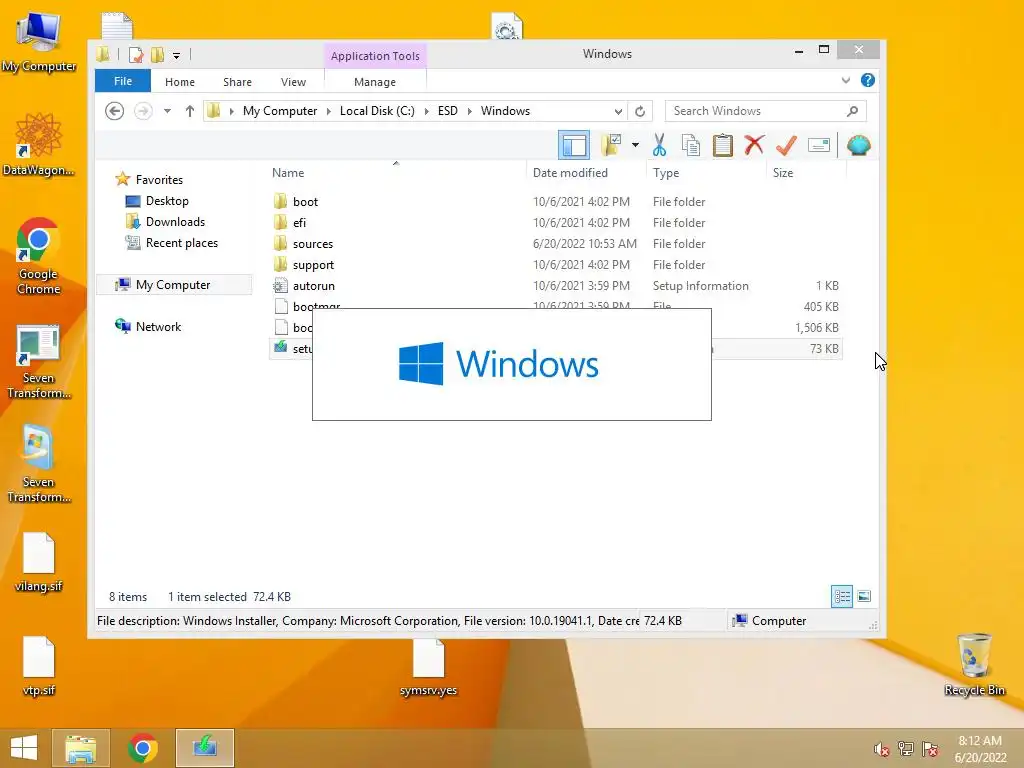This screenshot has width=1024, height=768.
Task: Select the DataWagon desktop shortcut
Action: [x=39, y=144]
